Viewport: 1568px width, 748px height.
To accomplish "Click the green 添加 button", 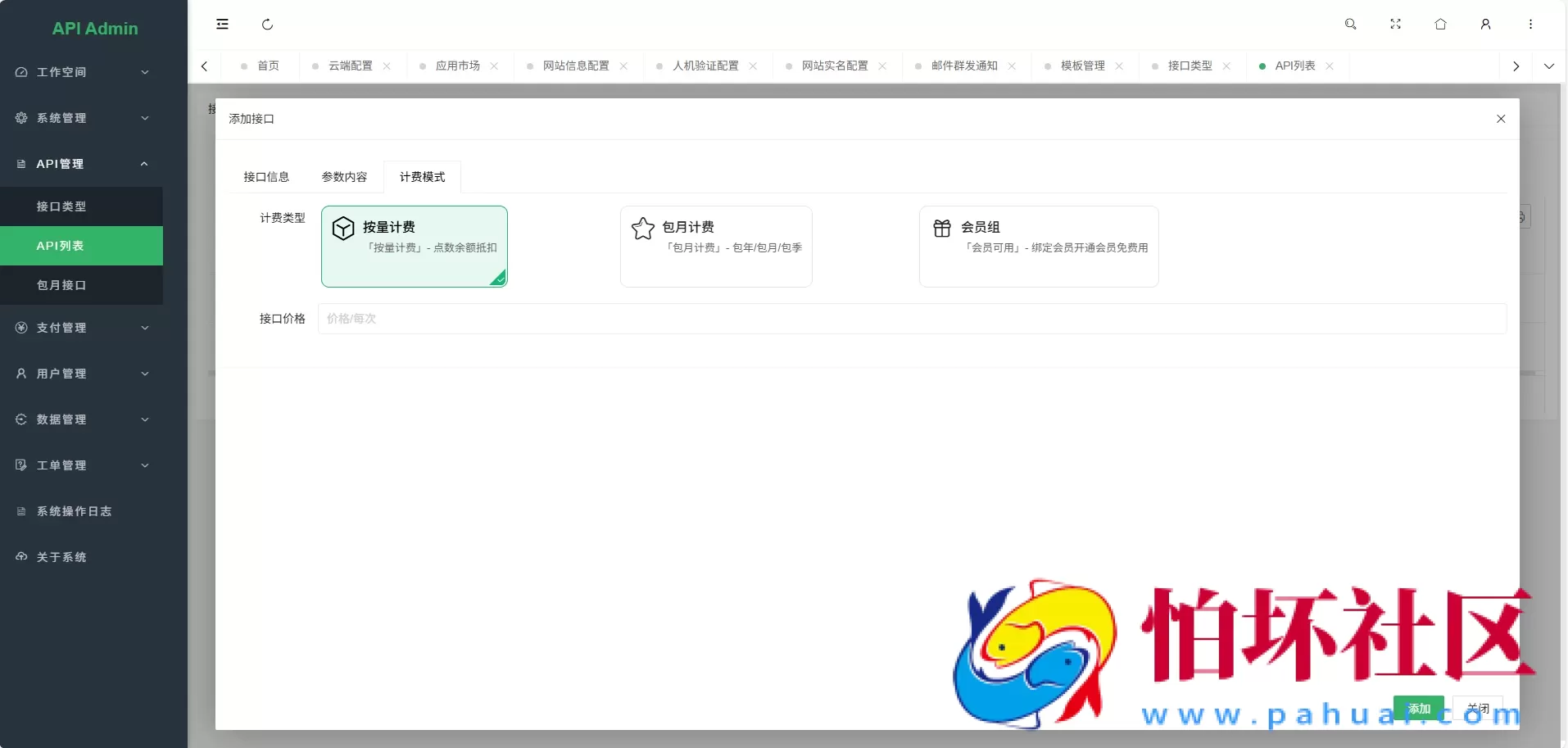I will 1418,708.
